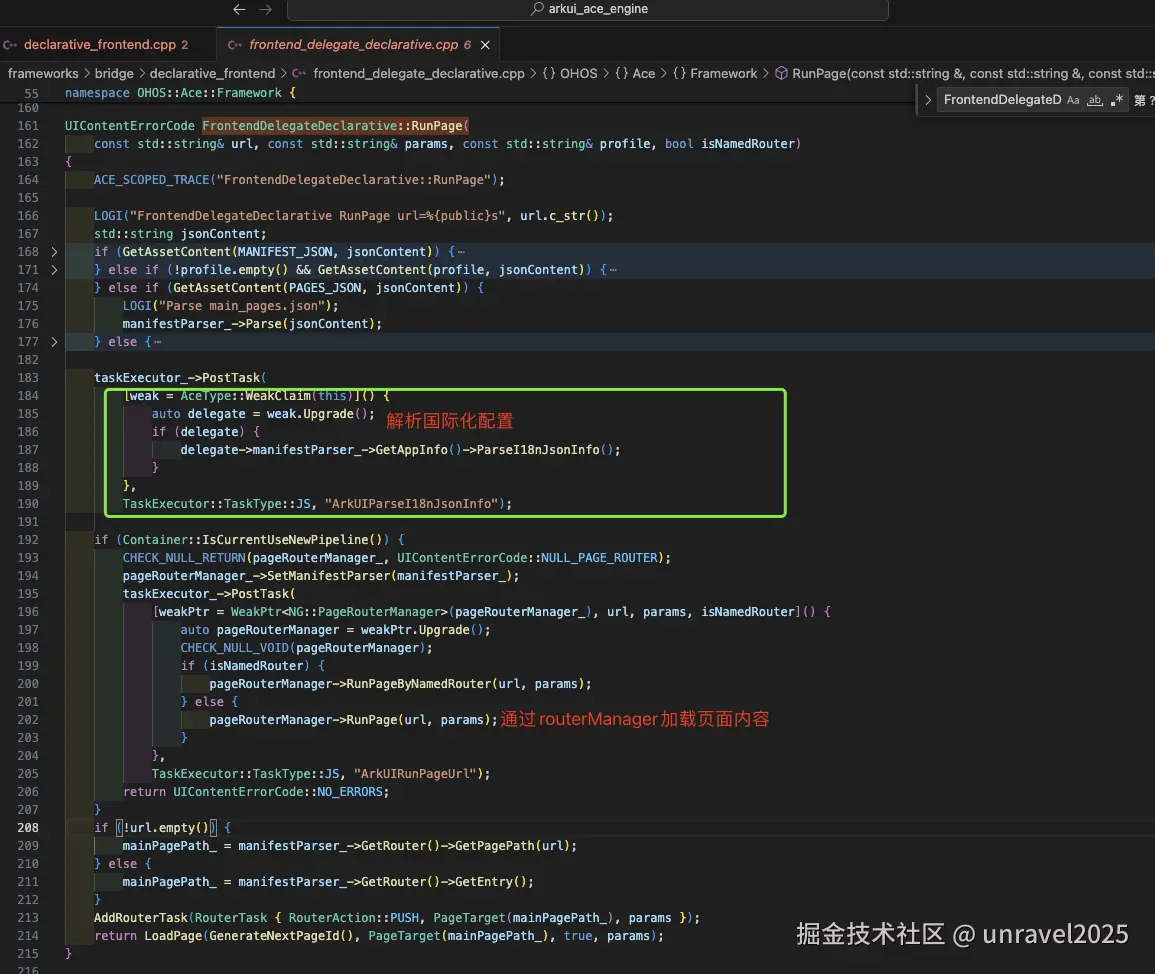Click NO_ERRORS return on line 206

pos(350,792)
